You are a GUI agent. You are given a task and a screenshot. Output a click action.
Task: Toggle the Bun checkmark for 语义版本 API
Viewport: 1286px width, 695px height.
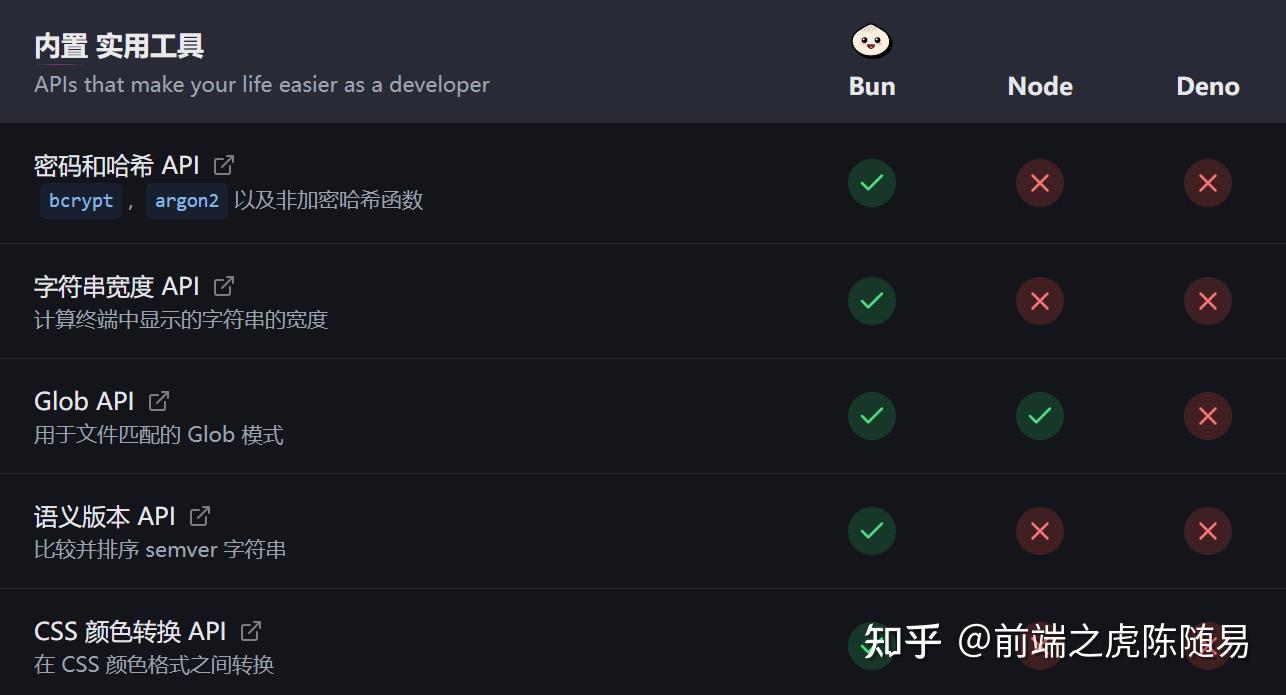click(871, 531)
